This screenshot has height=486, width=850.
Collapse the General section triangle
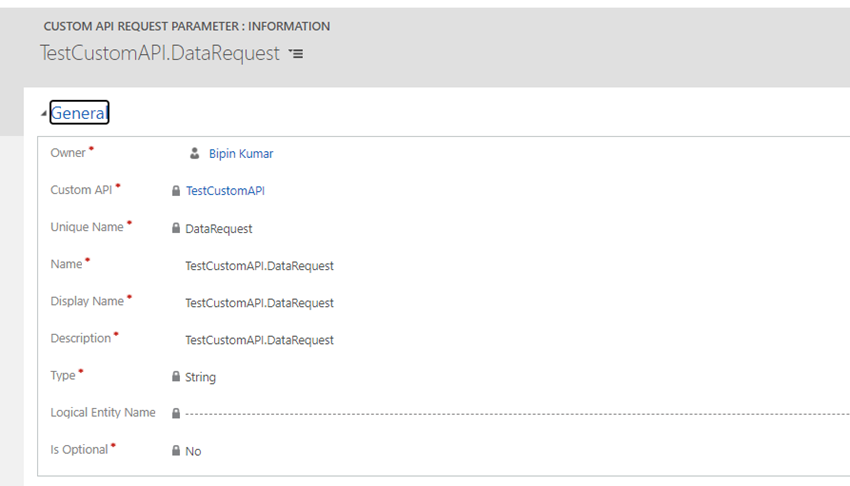44,114
